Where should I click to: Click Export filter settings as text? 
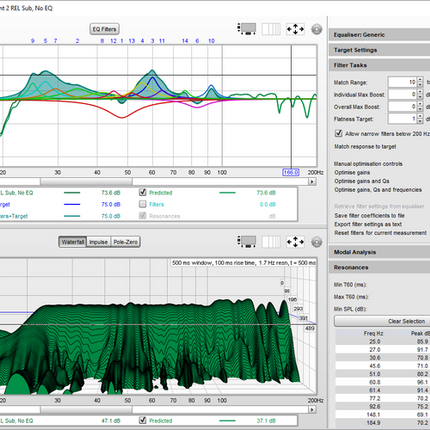(x=368, y=224)
